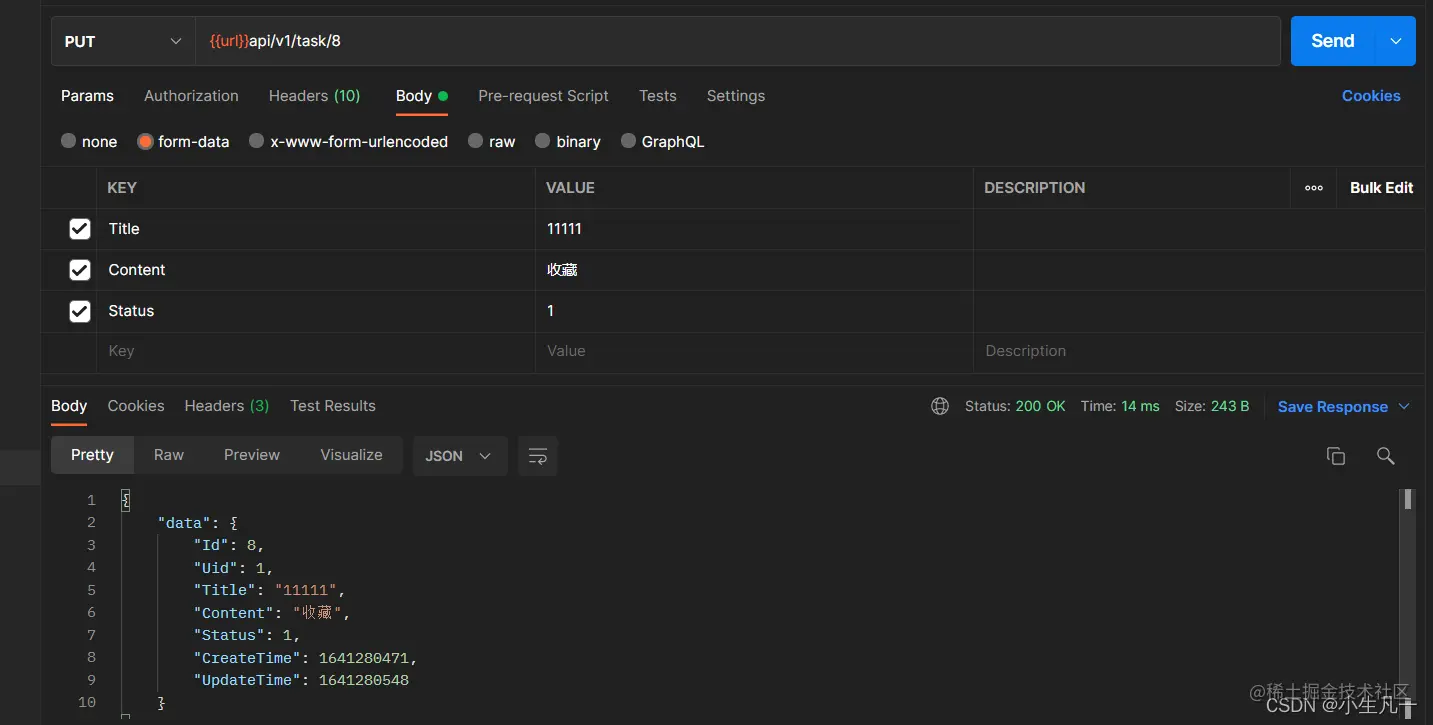Open the three-dots column options menu
The width and height of the screenshot is (1433, 725).
[1314, 188]
